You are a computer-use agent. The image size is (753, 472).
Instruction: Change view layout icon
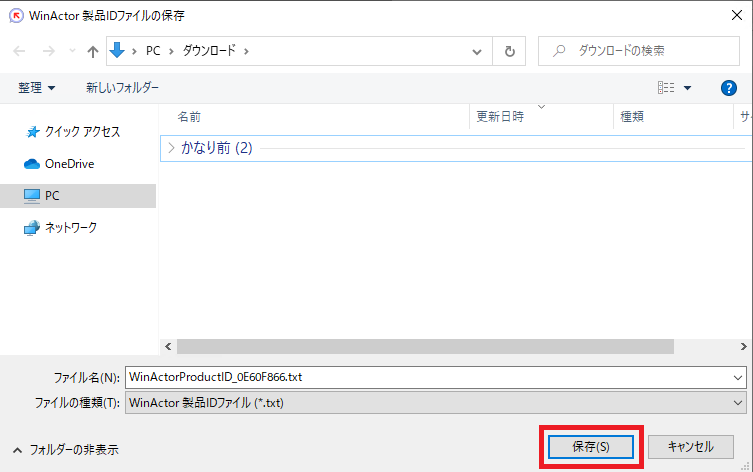point(666,87)
